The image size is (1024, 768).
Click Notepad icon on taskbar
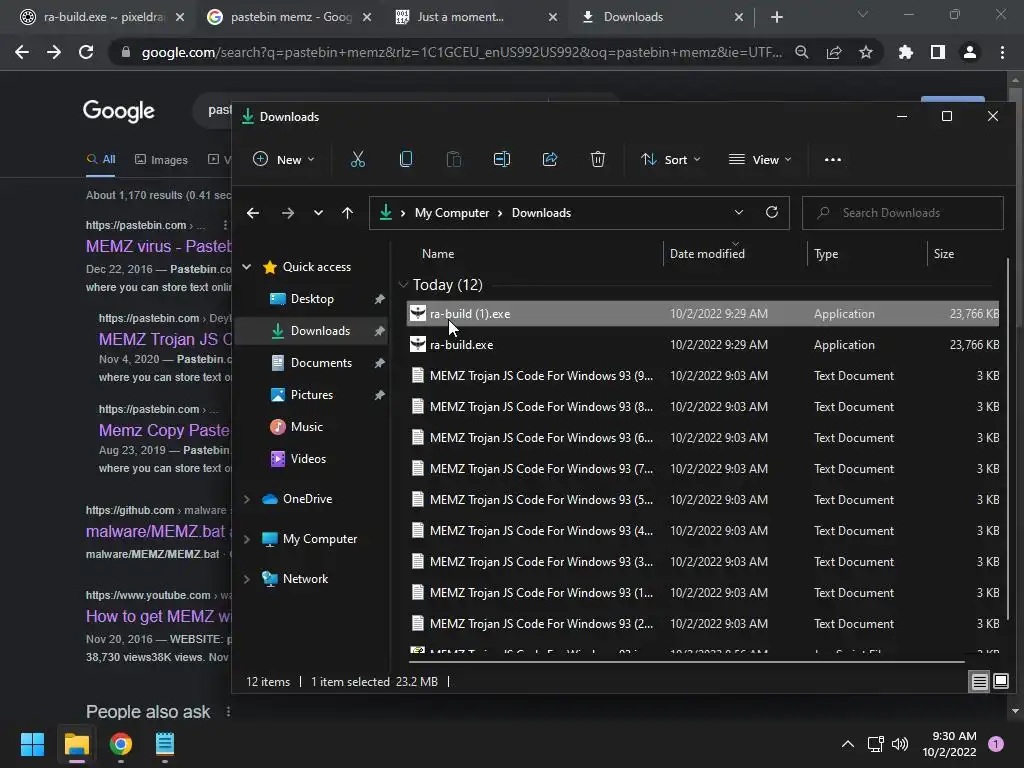point(165,744)
